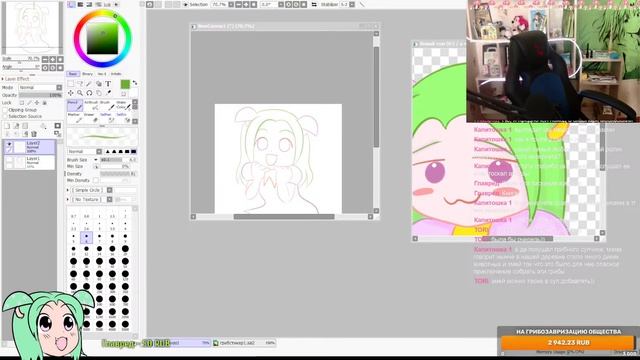Select the shape tool
This screenshot has height=360, width=640.
point(99,84)
